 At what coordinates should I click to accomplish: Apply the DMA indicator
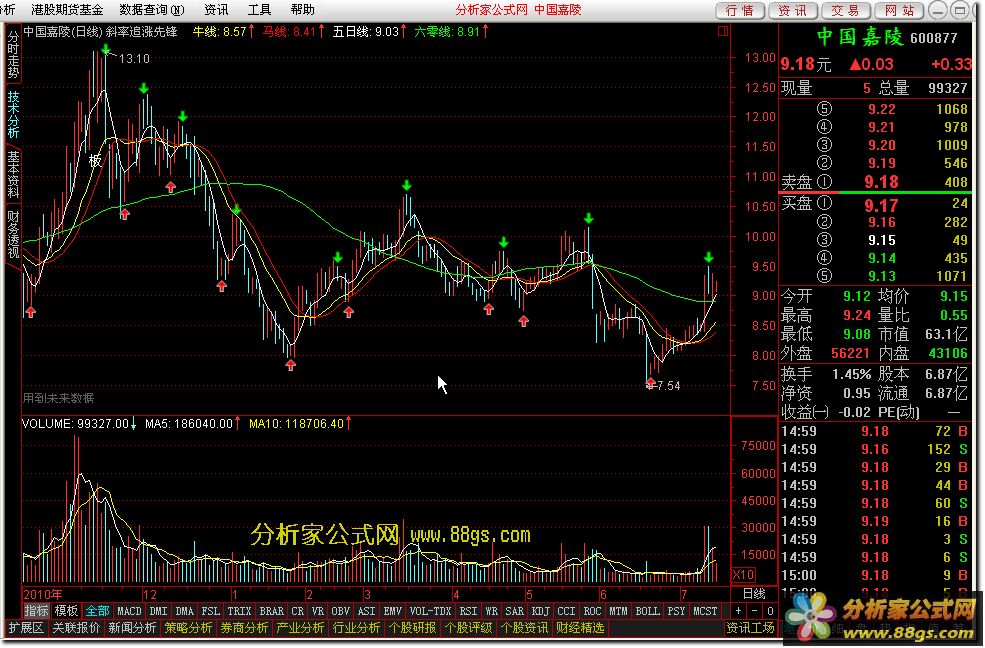tap(185, 611)
